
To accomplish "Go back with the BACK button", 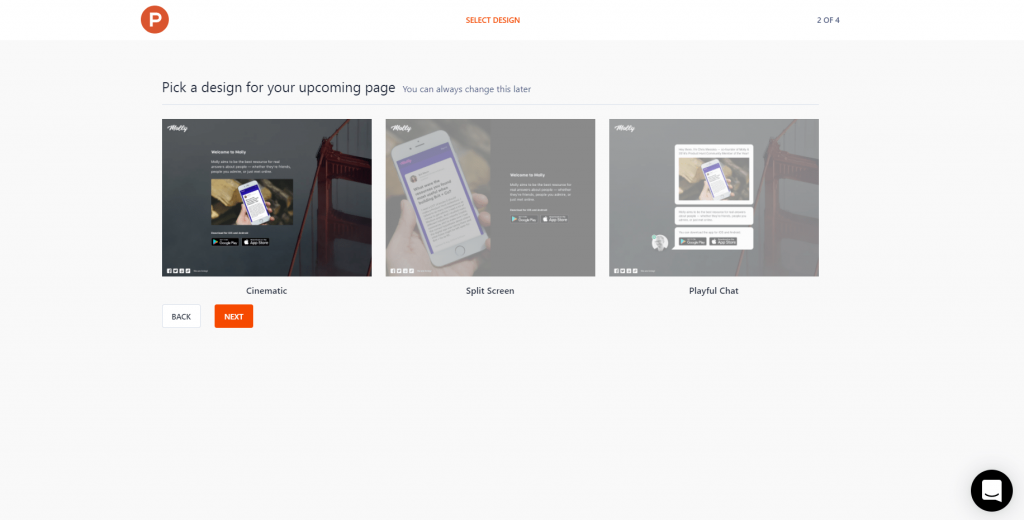I will coord(181,316).
